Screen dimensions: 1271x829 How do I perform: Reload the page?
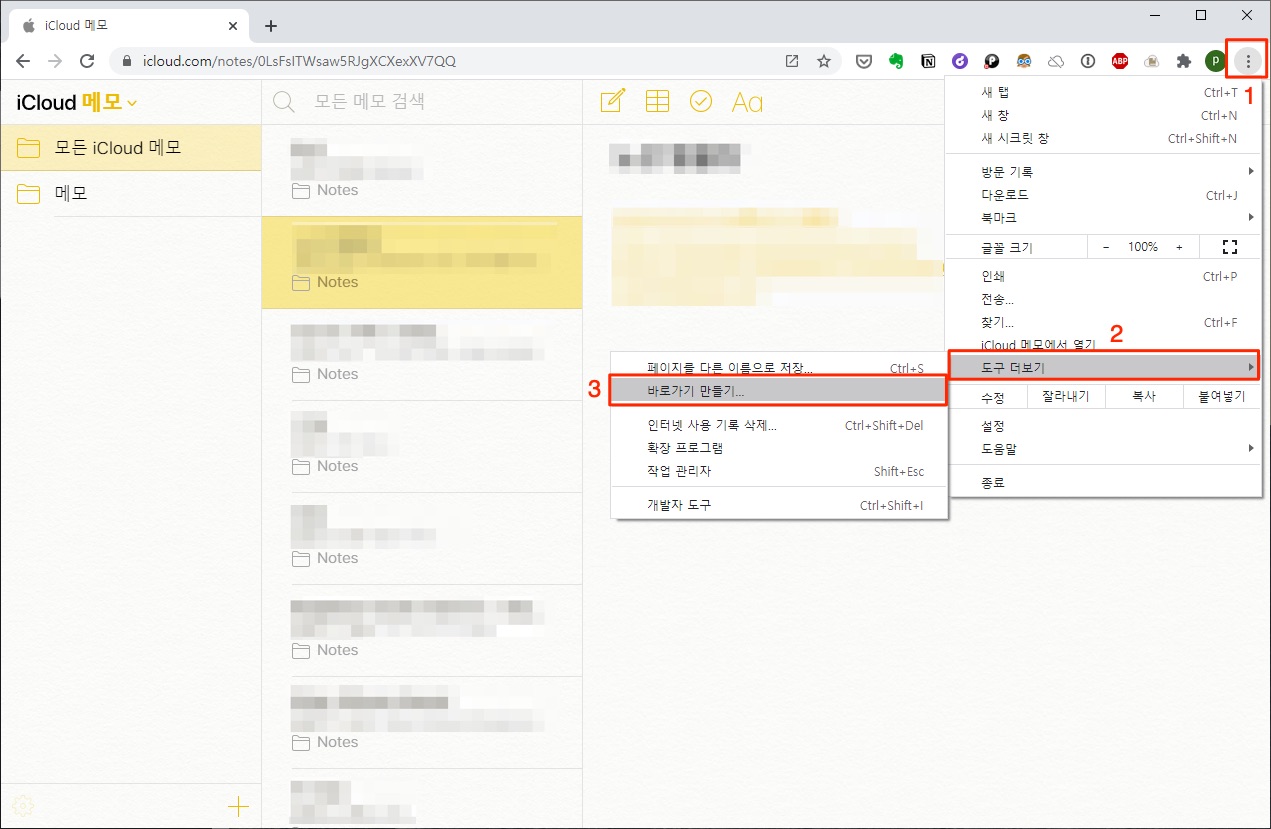[x=87, y=61]
